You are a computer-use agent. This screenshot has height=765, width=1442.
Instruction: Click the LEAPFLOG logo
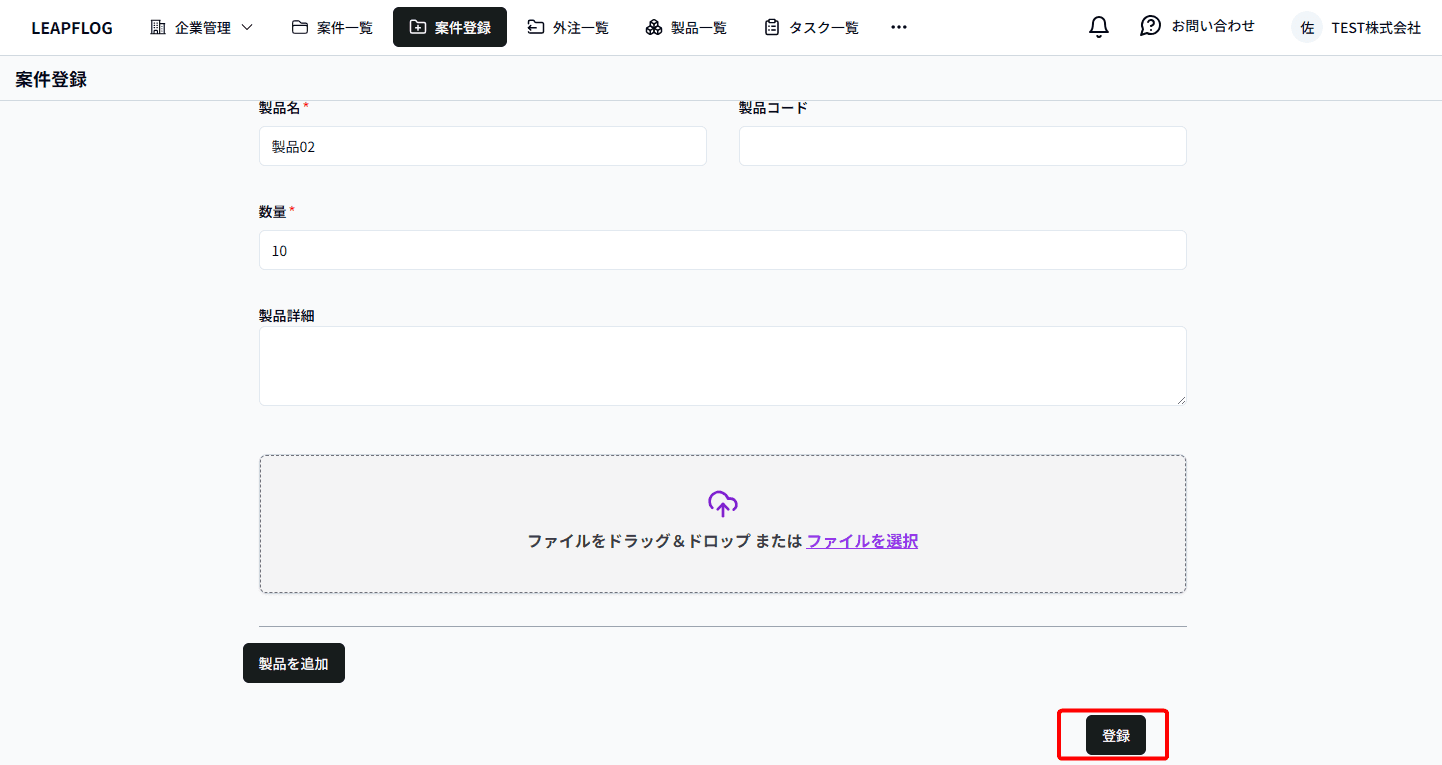tap(71, 27)
